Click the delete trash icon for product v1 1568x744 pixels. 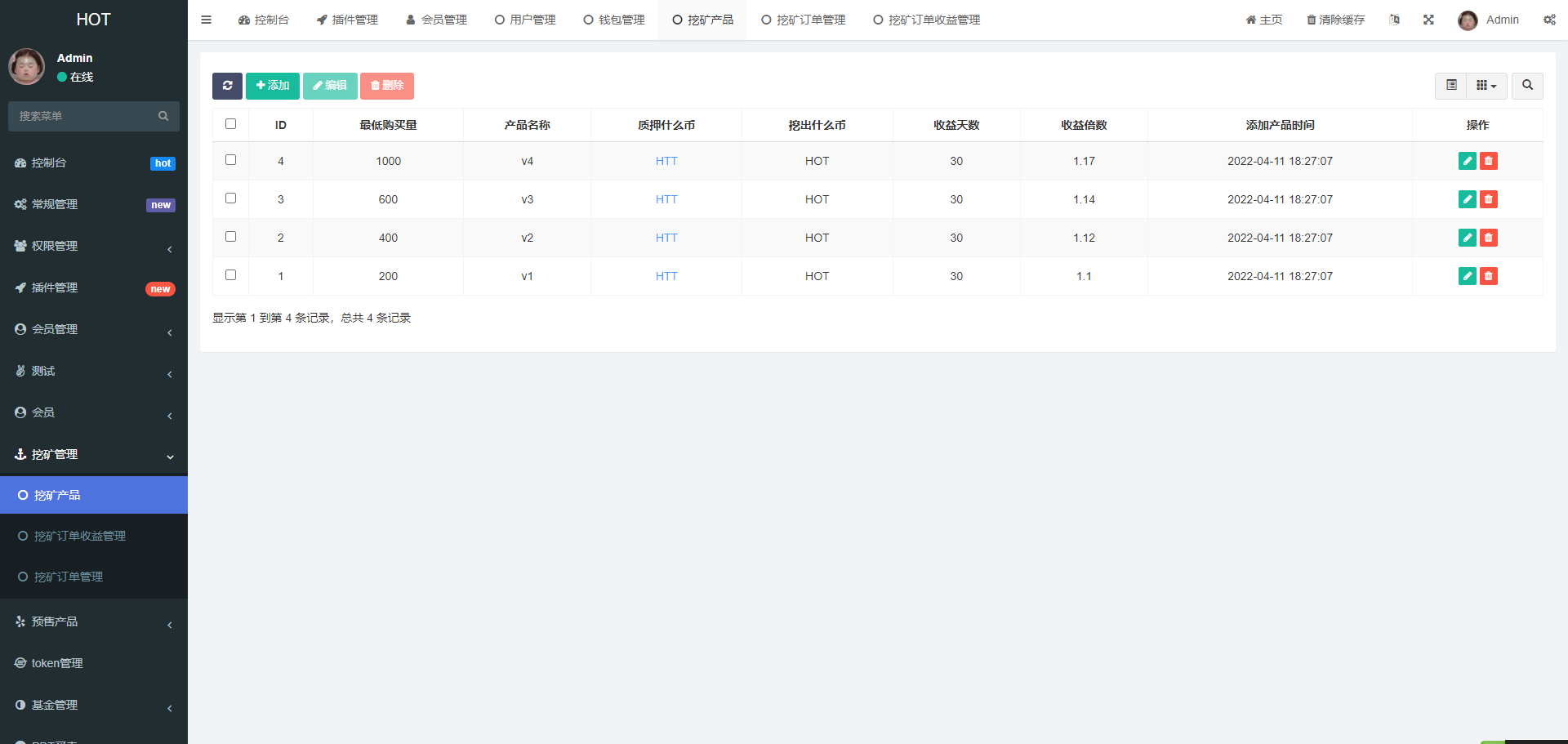tap(1488, 276)
